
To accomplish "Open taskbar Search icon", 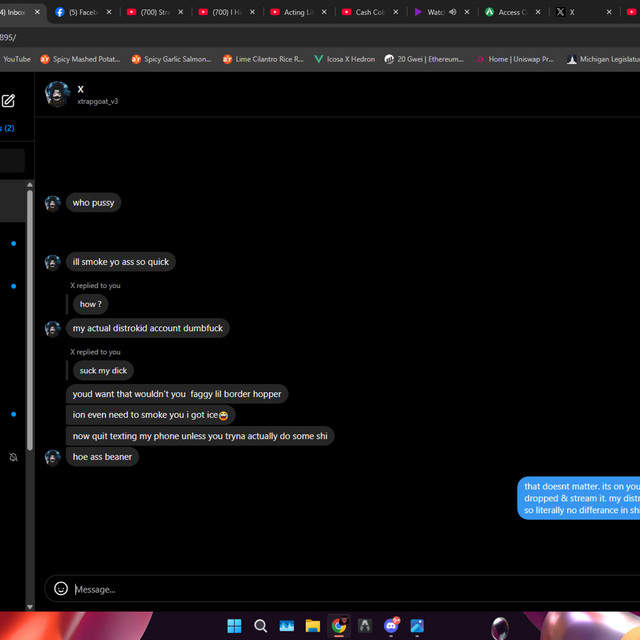I will (260, 626).
